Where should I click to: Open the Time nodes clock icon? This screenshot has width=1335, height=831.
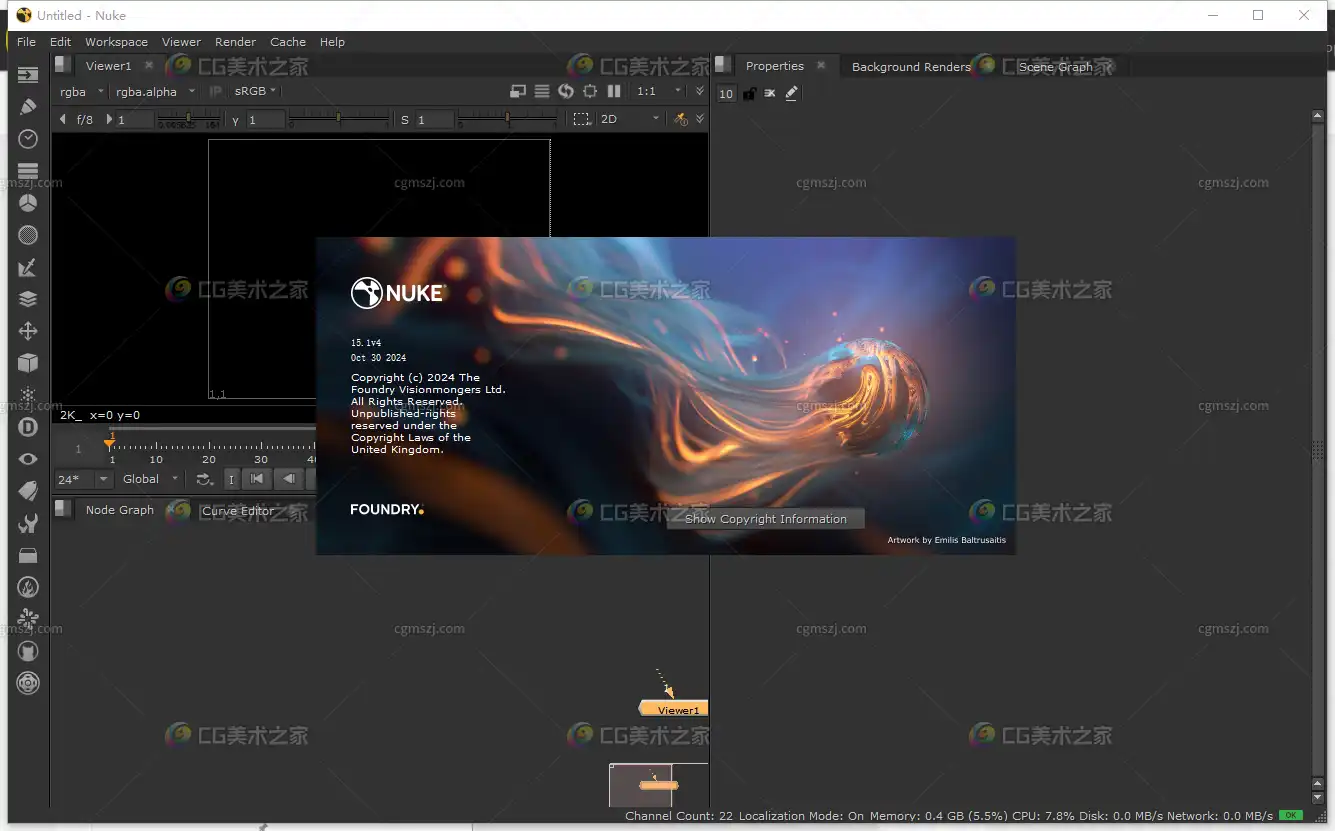coord(28,139)
